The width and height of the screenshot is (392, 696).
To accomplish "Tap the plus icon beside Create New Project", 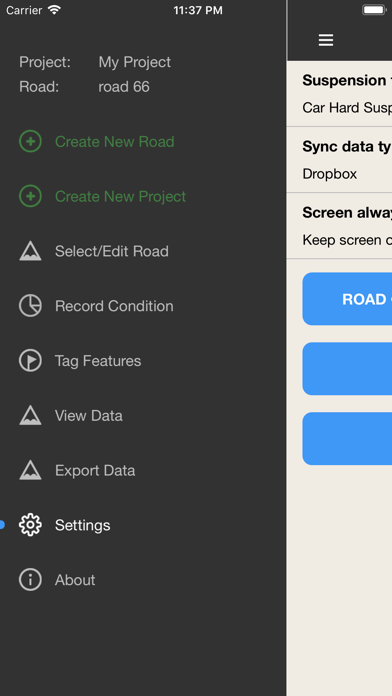I will 30,196.
